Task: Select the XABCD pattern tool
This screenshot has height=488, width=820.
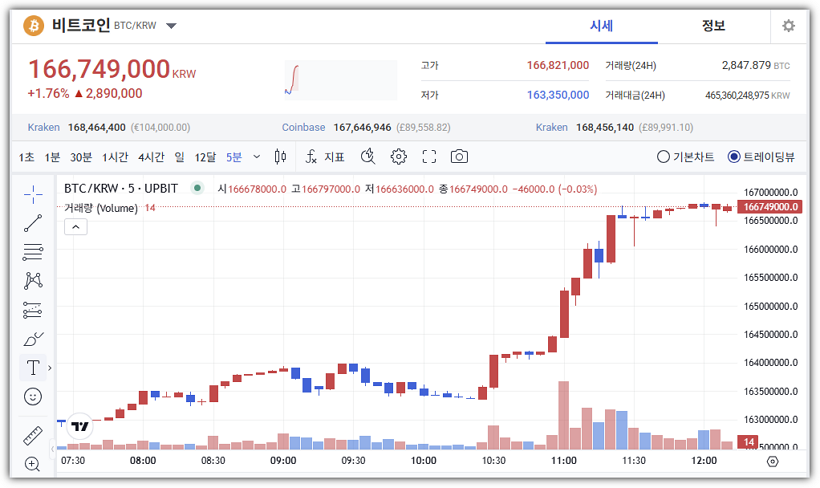Action: [x=33, y=281]
